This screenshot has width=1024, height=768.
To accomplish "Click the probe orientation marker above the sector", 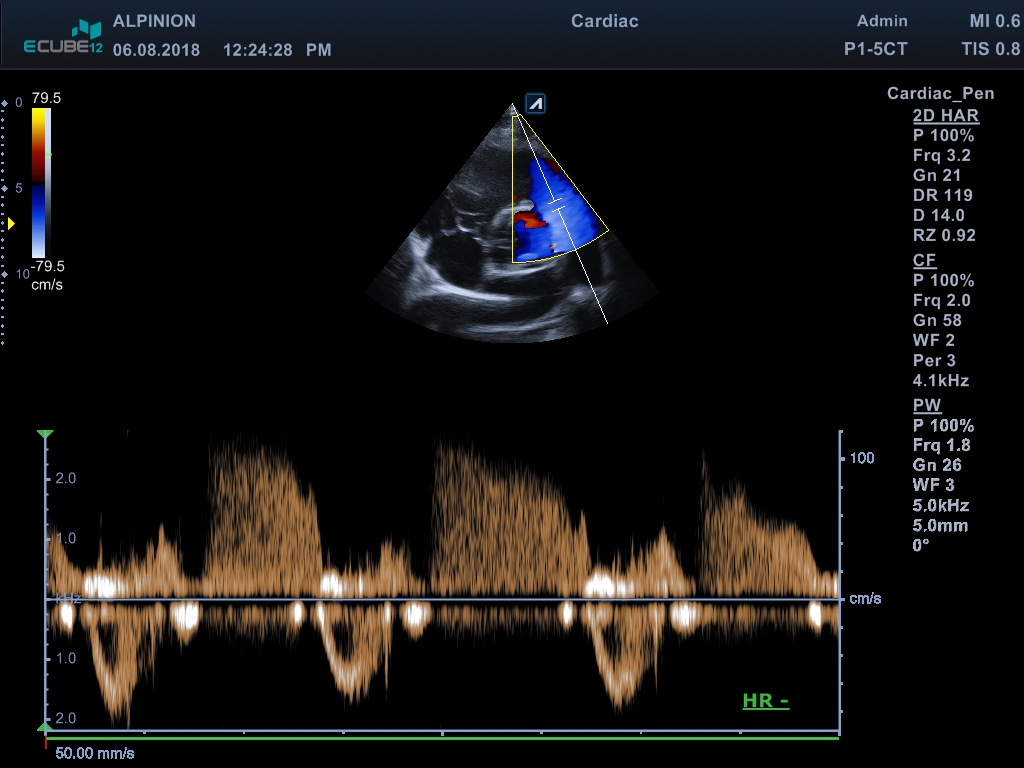I will coord(536,103).
